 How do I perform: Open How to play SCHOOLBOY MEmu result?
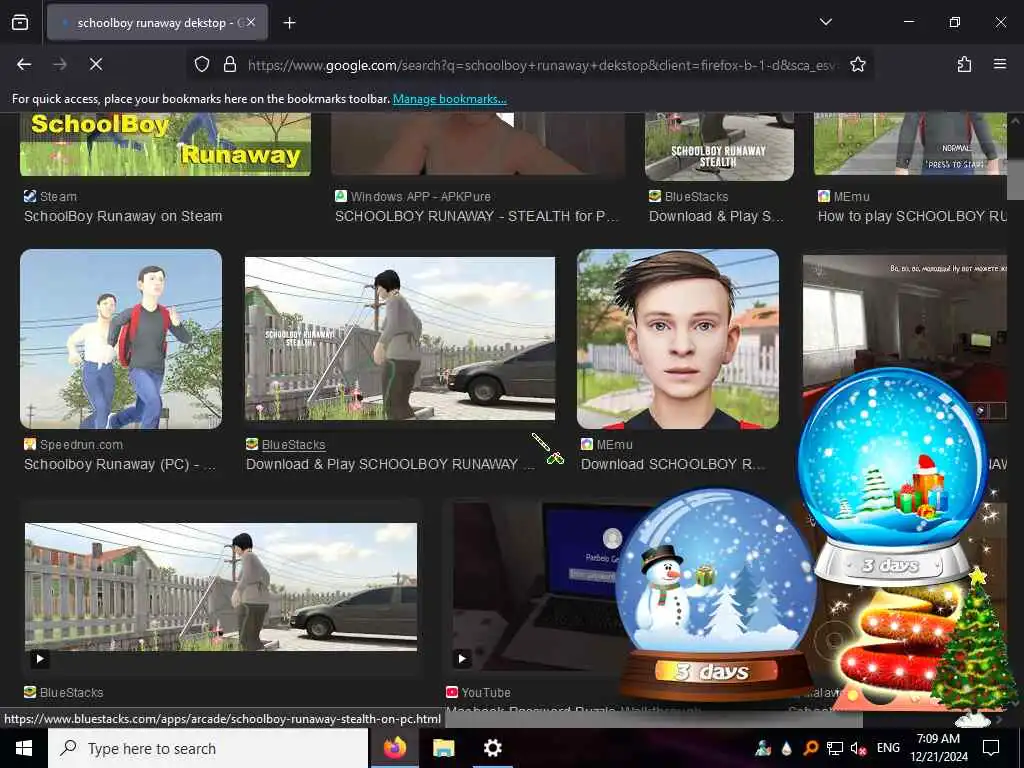[912, 216]
